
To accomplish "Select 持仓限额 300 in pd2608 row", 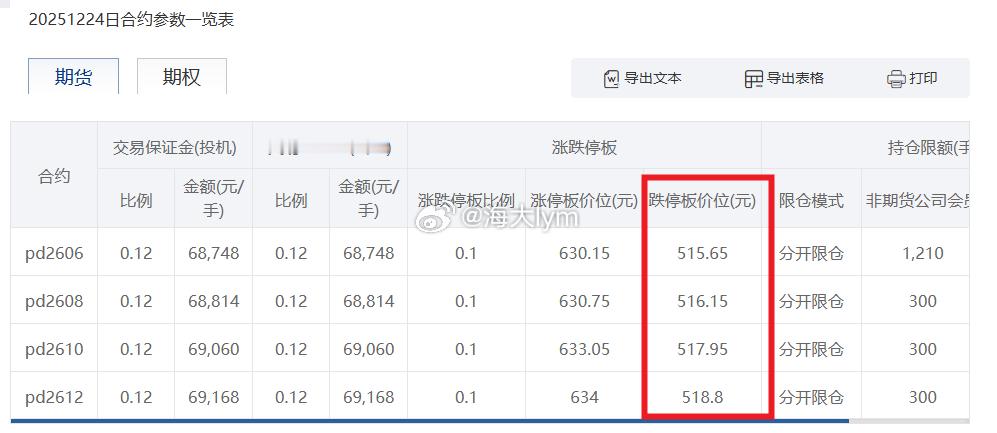I will pyautogui.click(x=923, y=301).
